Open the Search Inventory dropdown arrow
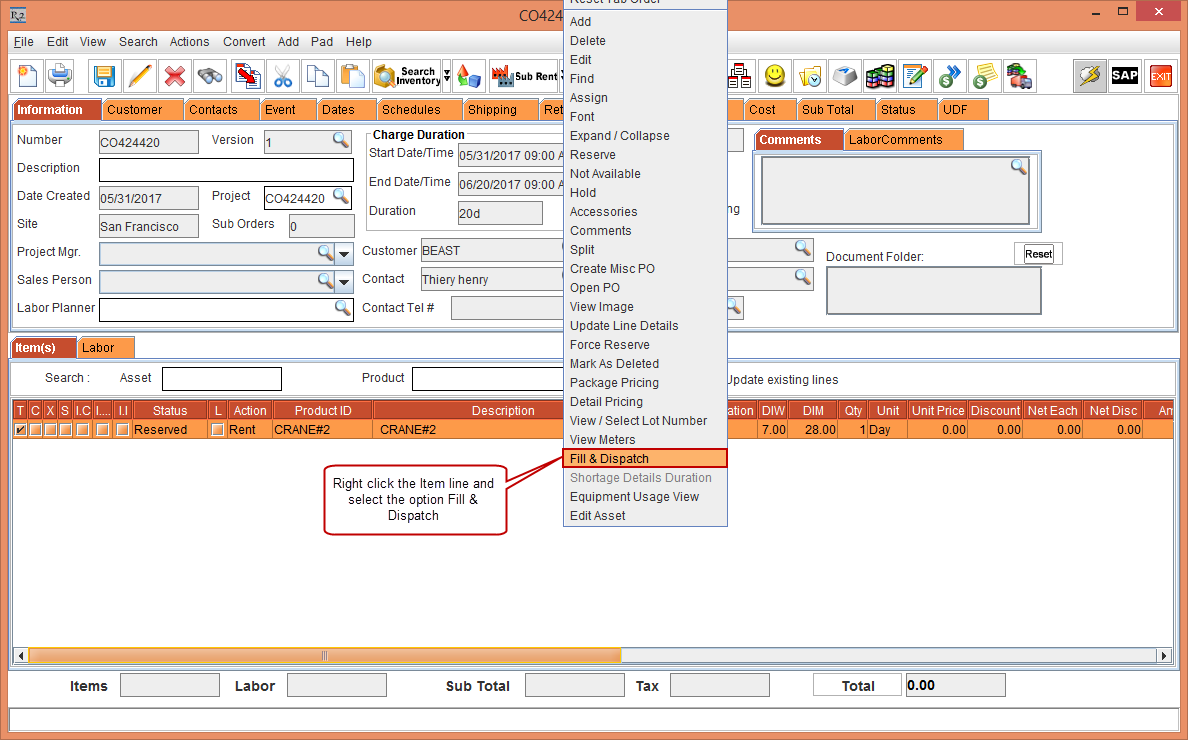Viewport: 1188px width, 740px height. coord(447,76)
